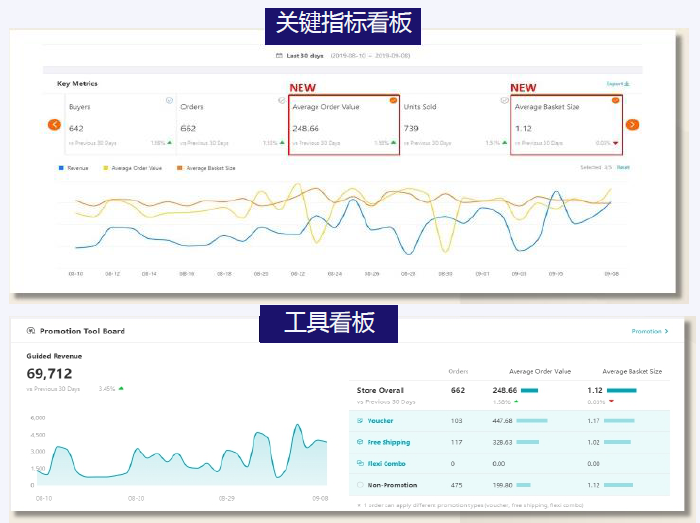Click the Store Overall 1.12 progress bar

621,390
